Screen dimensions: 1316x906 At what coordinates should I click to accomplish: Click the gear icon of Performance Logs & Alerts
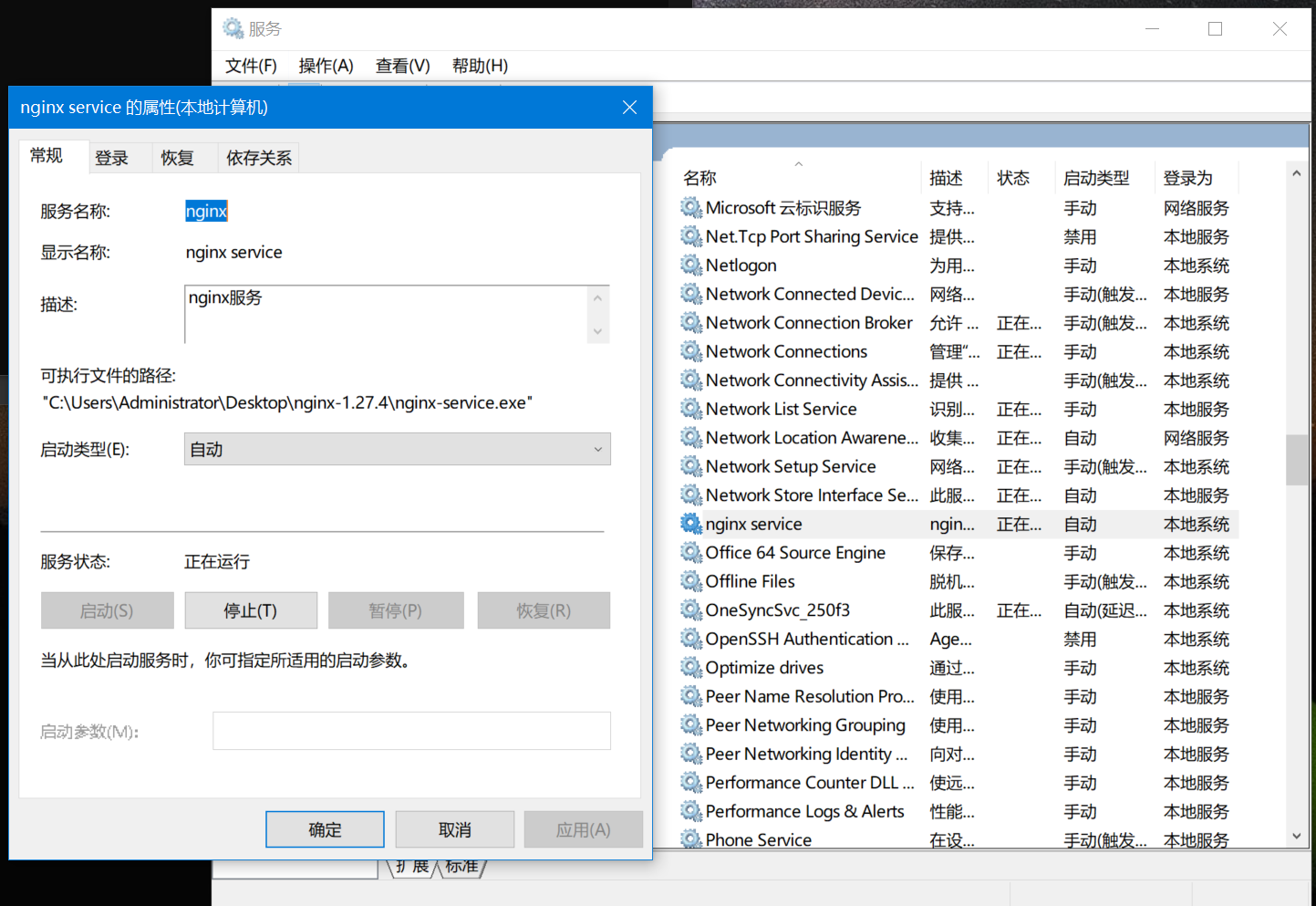click(x=691, y=811)
